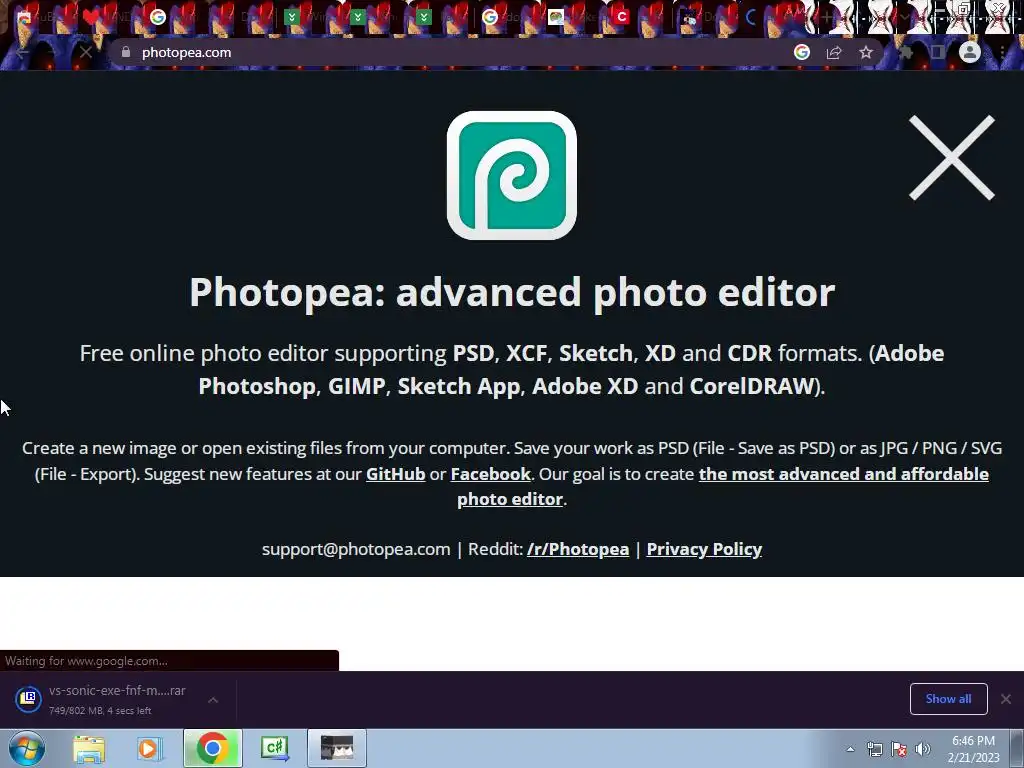The image size is (1024, 768).
Task: Open the Privacy Policy link
Action: coord(704,549)
